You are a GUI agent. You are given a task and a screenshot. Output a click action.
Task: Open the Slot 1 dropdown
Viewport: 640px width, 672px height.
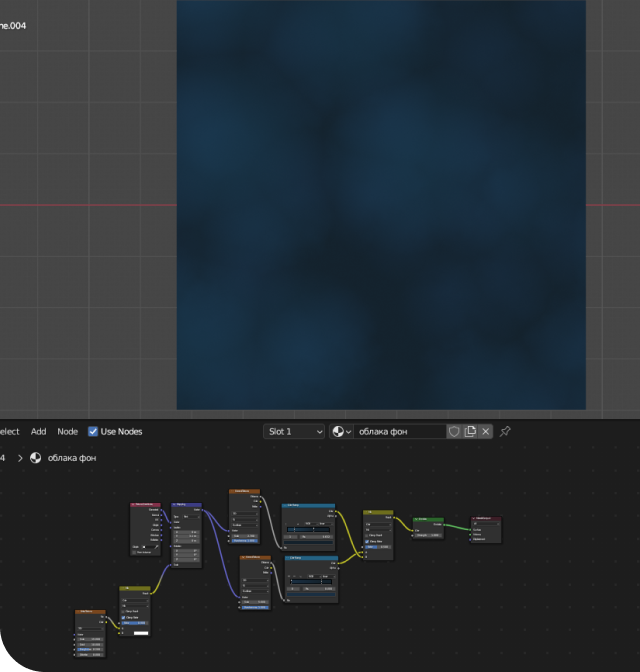[x=294, y=431]
